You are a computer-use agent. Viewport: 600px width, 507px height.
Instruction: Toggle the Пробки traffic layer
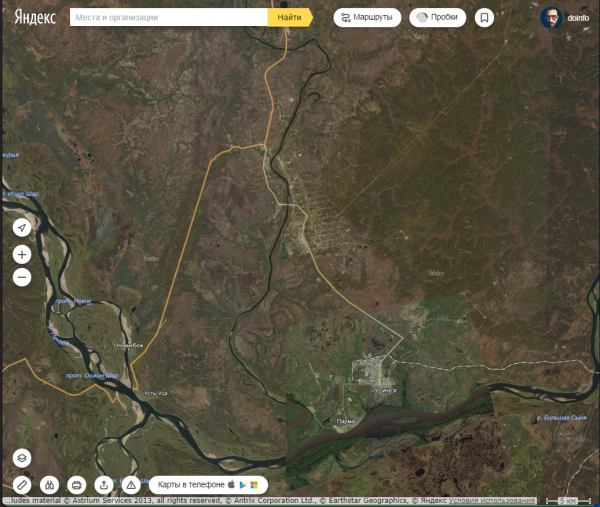tap(437, 18)
